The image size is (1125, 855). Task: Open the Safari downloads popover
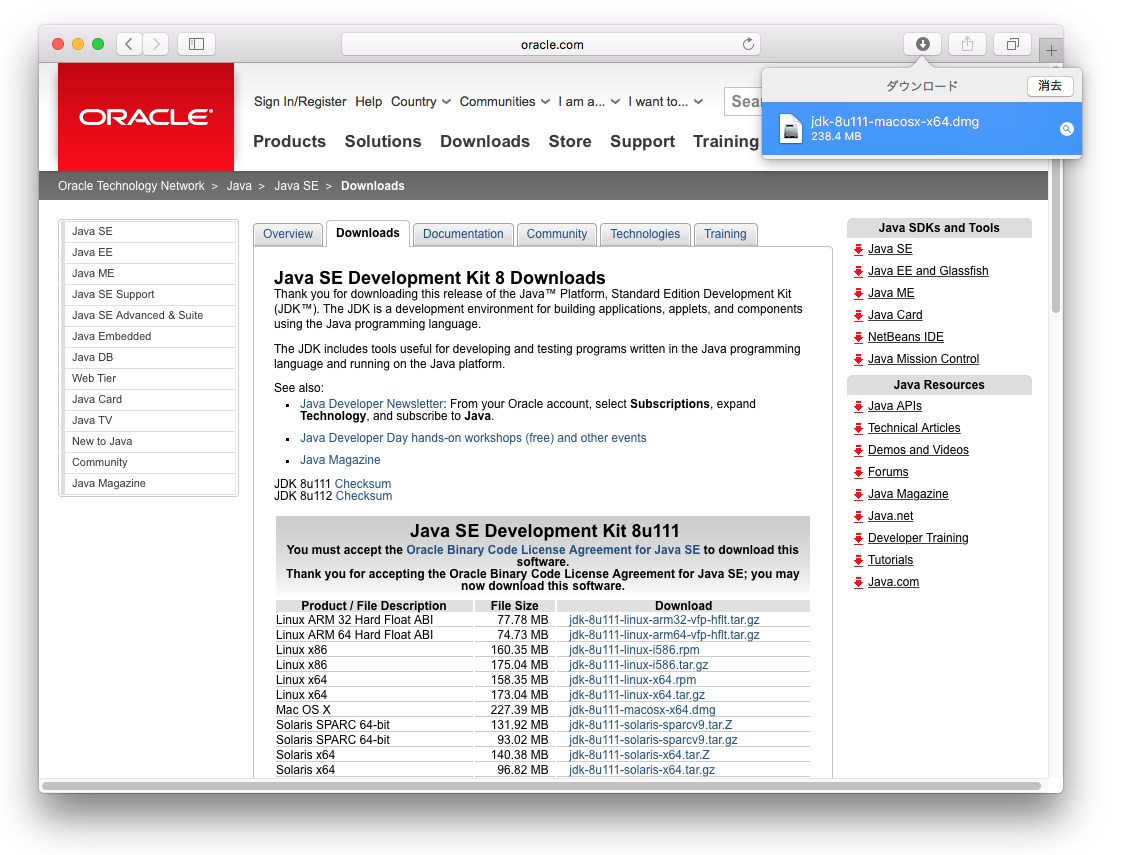click(x=923, y=44)
